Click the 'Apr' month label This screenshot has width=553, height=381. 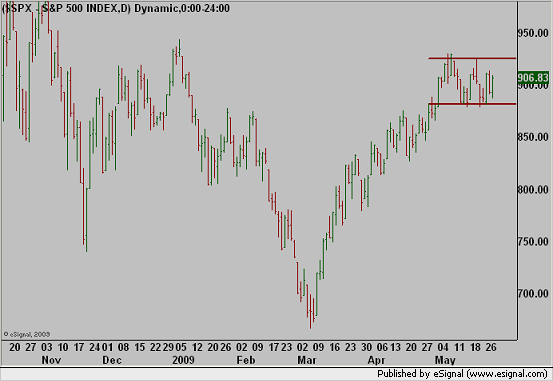pos(376,360)
